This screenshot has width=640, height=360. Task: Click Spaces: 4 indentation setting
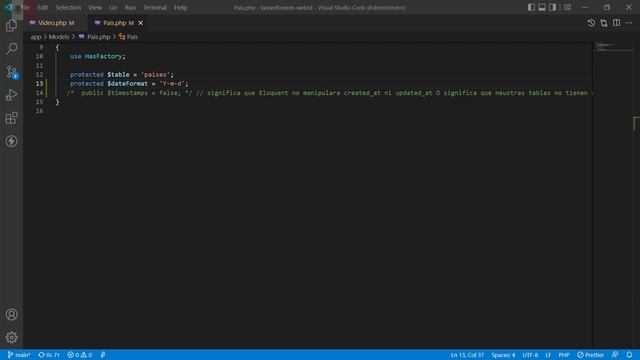point(503,355)
